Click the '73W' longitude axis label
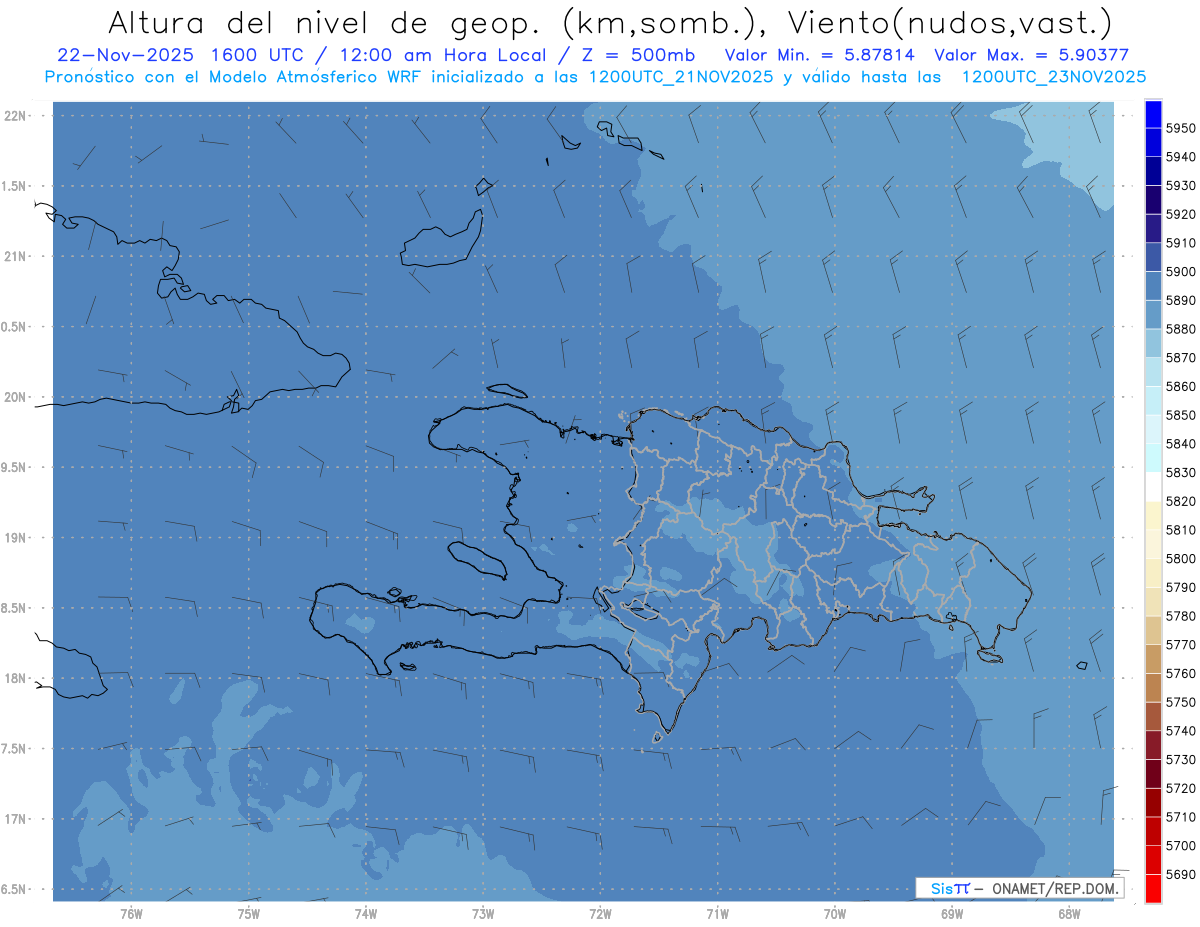This screenshot has width=1200, height=927. [x=483, y=913]
